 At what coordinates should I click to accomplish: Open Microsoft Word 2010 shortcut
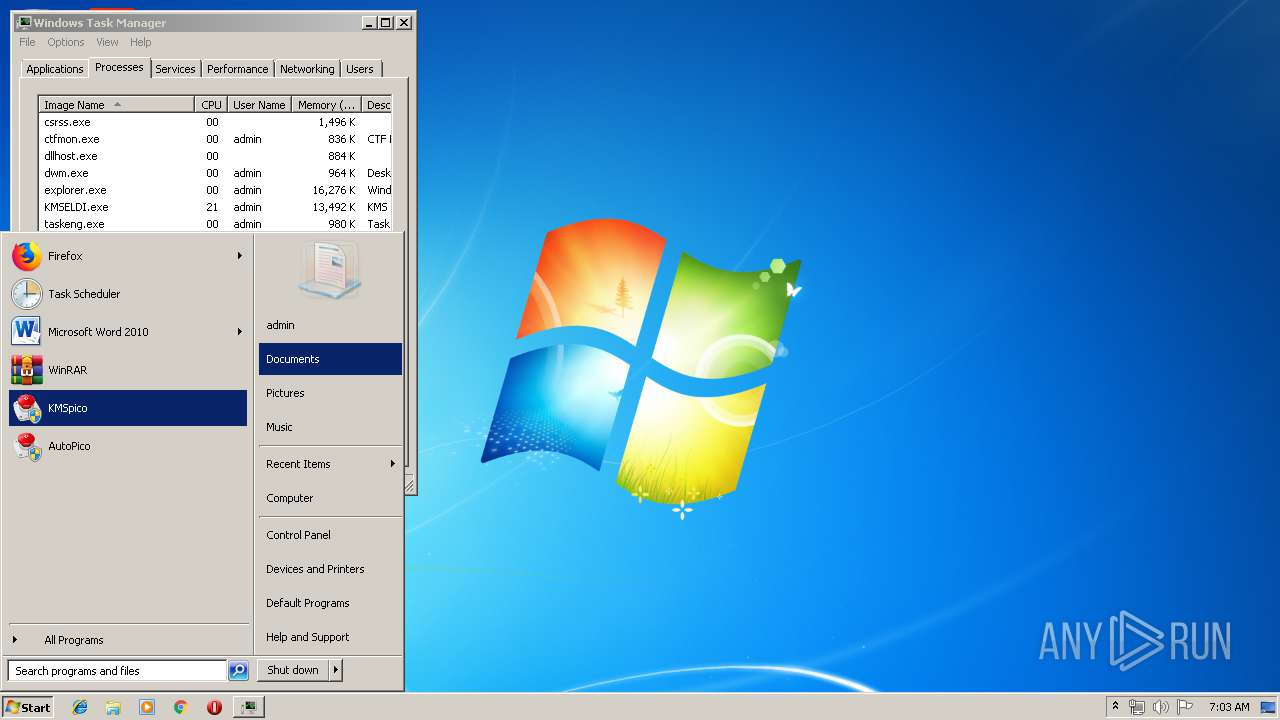(x=127, y=332)
